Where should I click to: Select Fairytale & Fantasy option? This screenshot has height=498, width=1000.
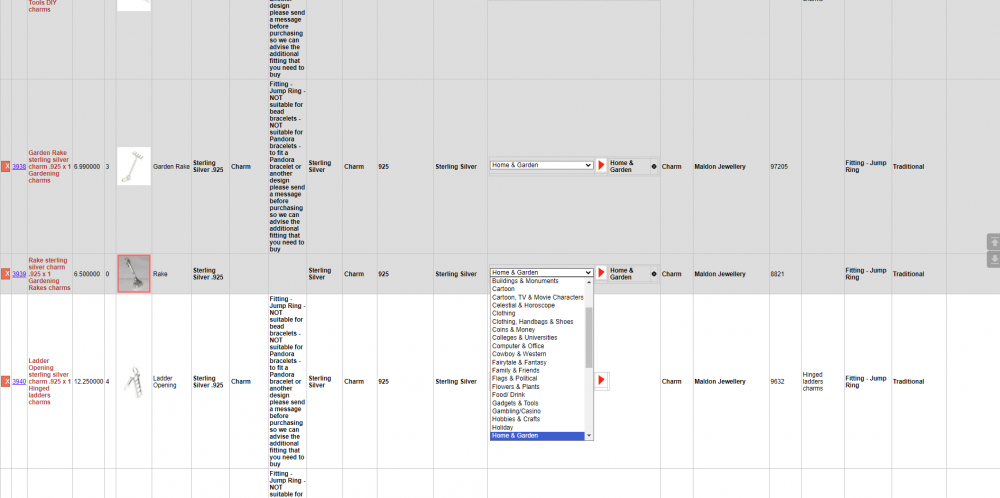[x=538, y=362]
